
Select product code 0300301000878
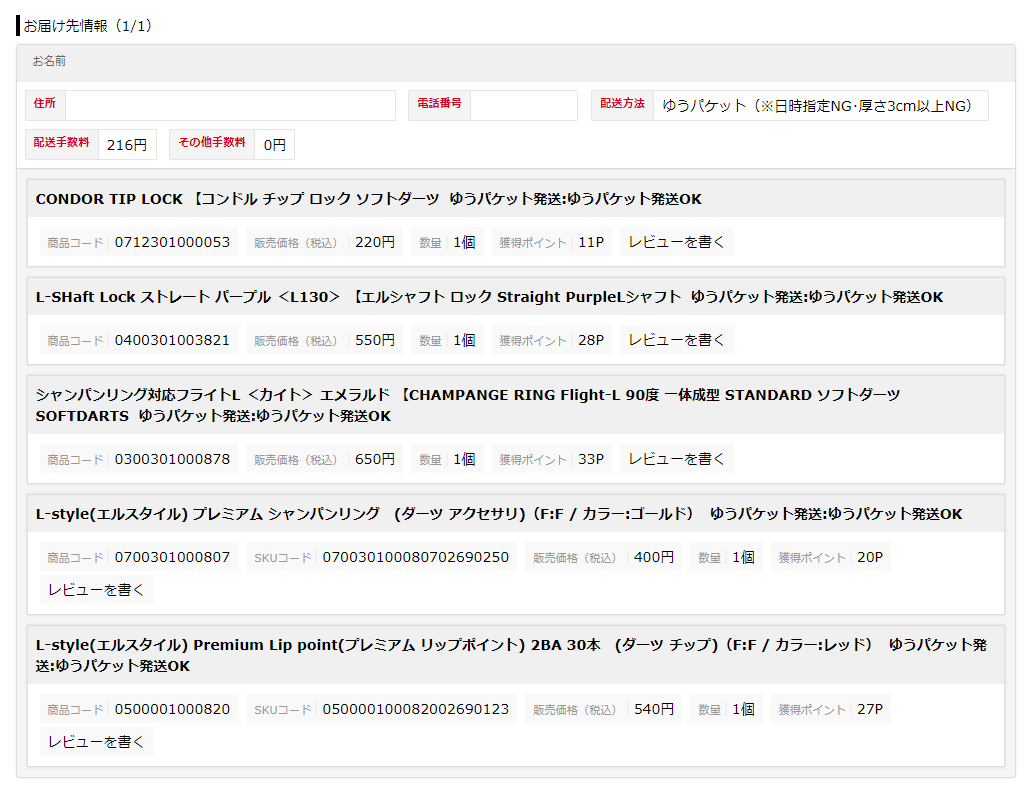[x=172, y=459]
